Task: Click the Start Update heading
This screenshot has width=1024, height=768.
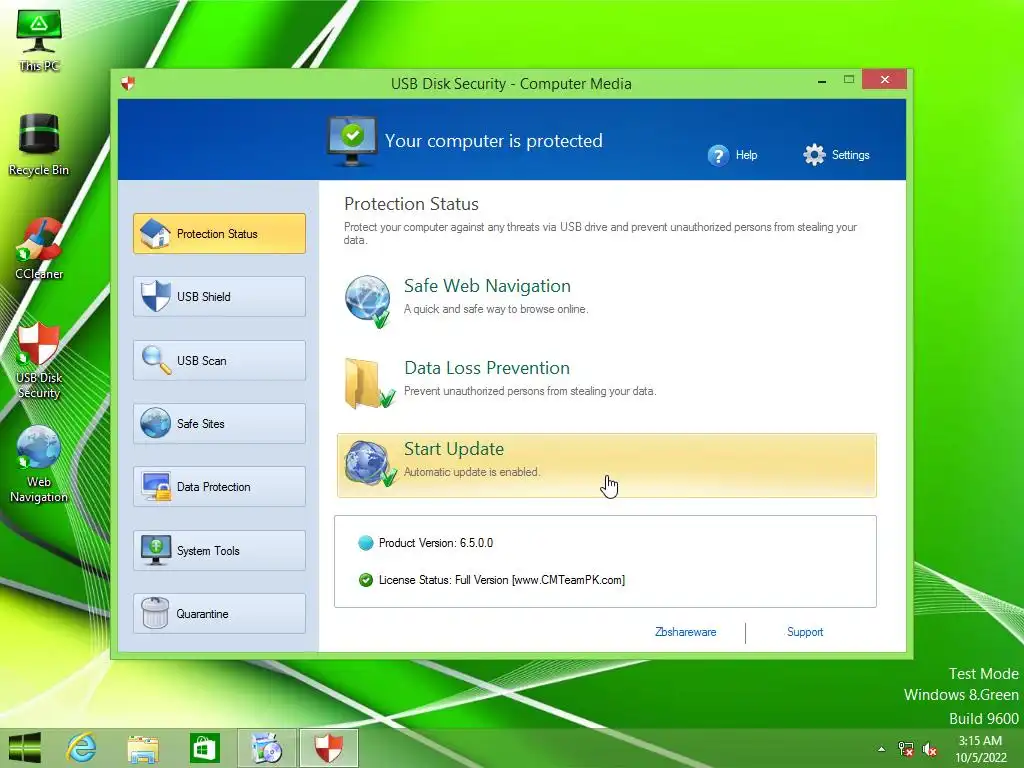Action: point(454,449)
